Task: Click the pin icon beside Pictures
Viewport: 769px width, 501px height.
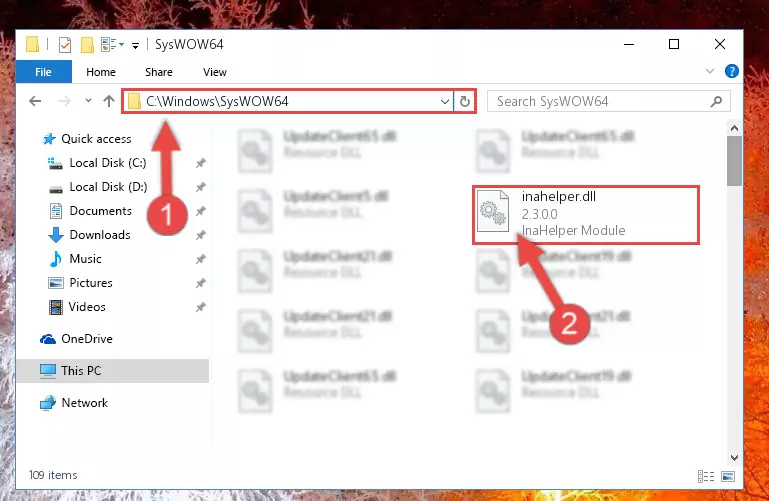Action: 201,283
